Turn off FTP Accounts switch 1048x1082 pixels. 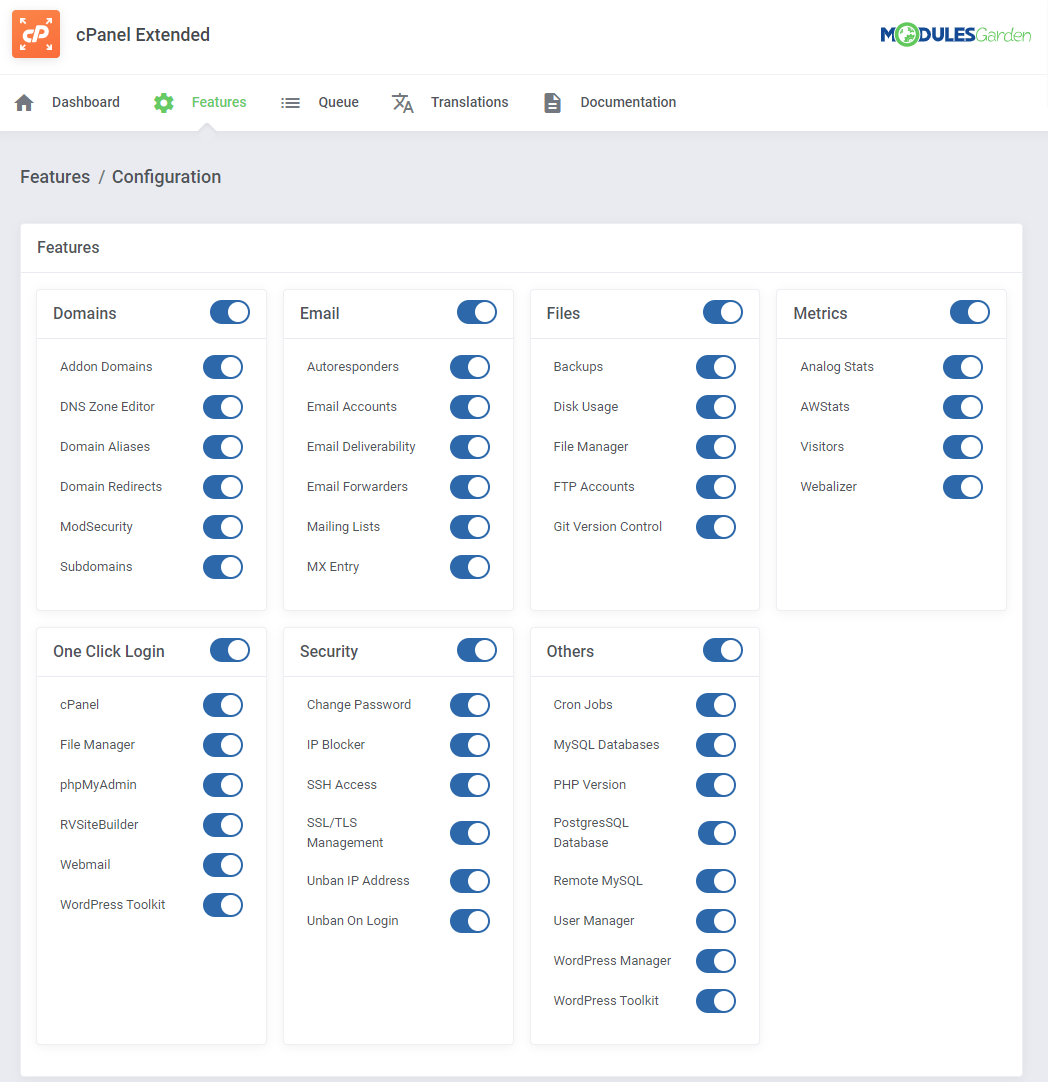coord(716,487)
